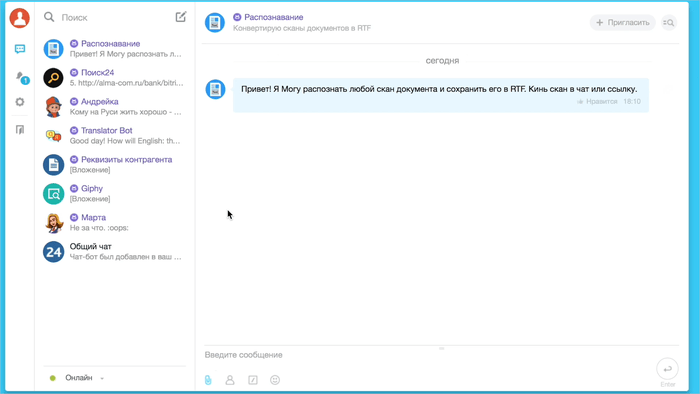Click the Поиск24 magnifier avatar
Image resolution: width=700 pixels, height=394 pixels.
click(x=53, y=78)
